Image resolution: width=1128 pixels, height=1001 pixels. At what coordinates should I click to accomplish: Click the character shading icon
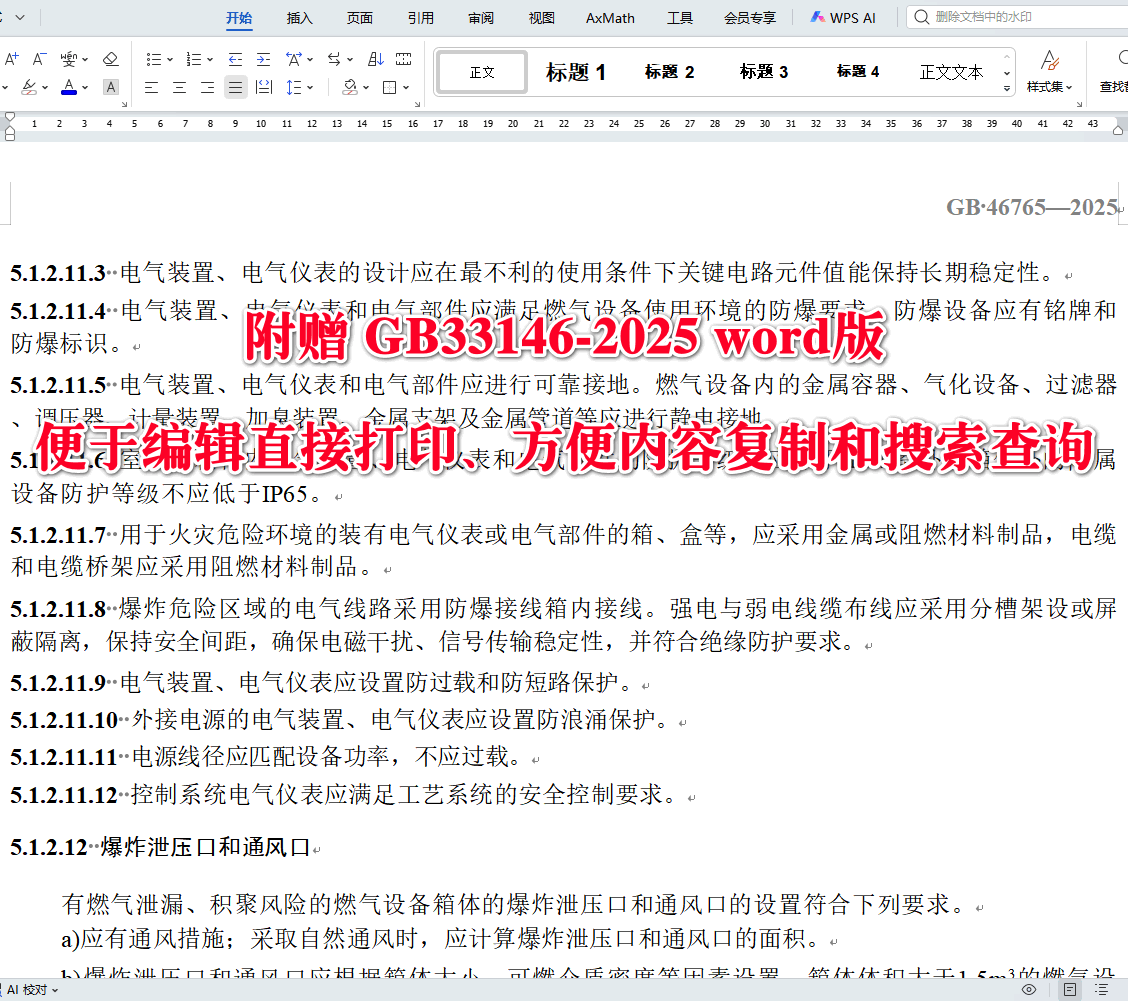pyautogui.click(x=110, y=86)
